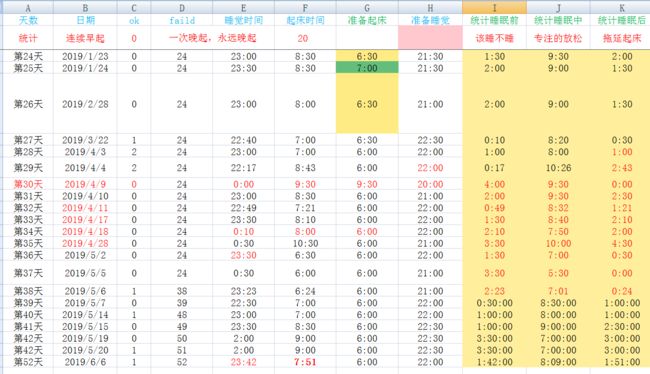Click the 准备起床 header cell

click(x=367, y=20)
